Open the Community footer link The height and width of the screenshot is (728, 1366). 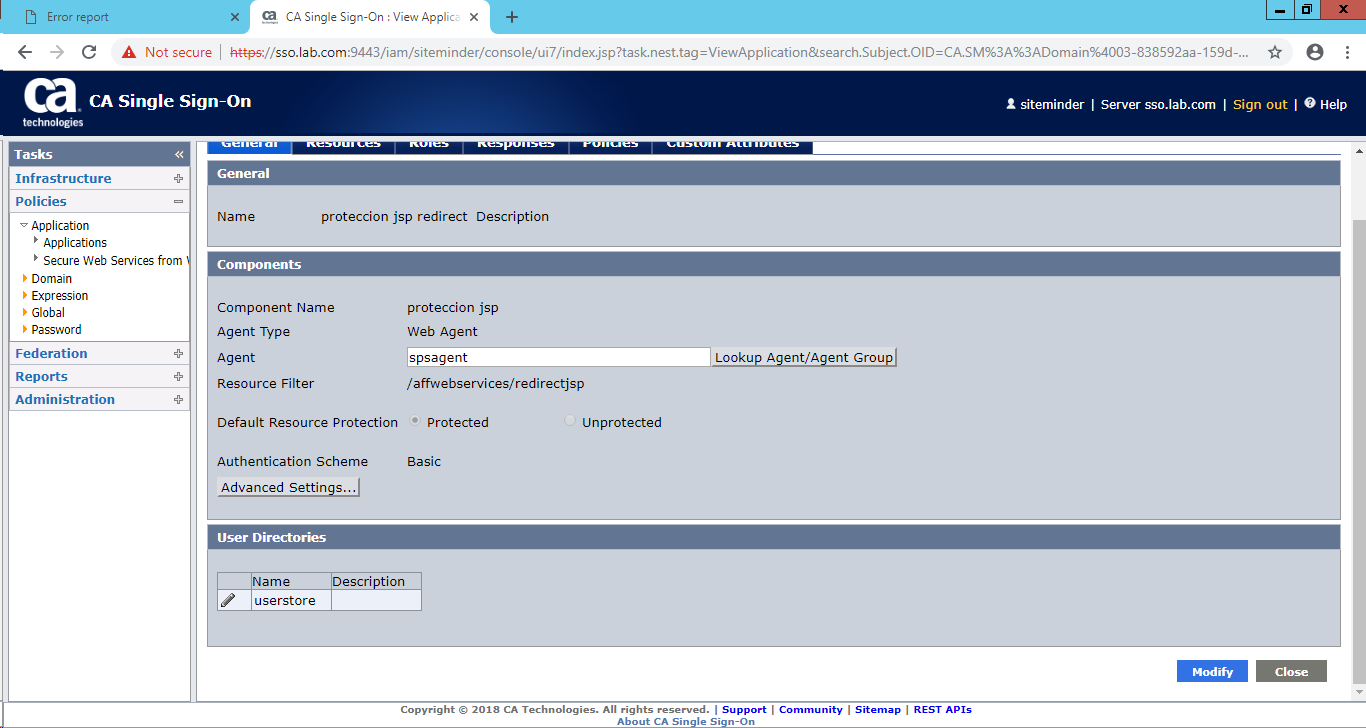(811, 709)
